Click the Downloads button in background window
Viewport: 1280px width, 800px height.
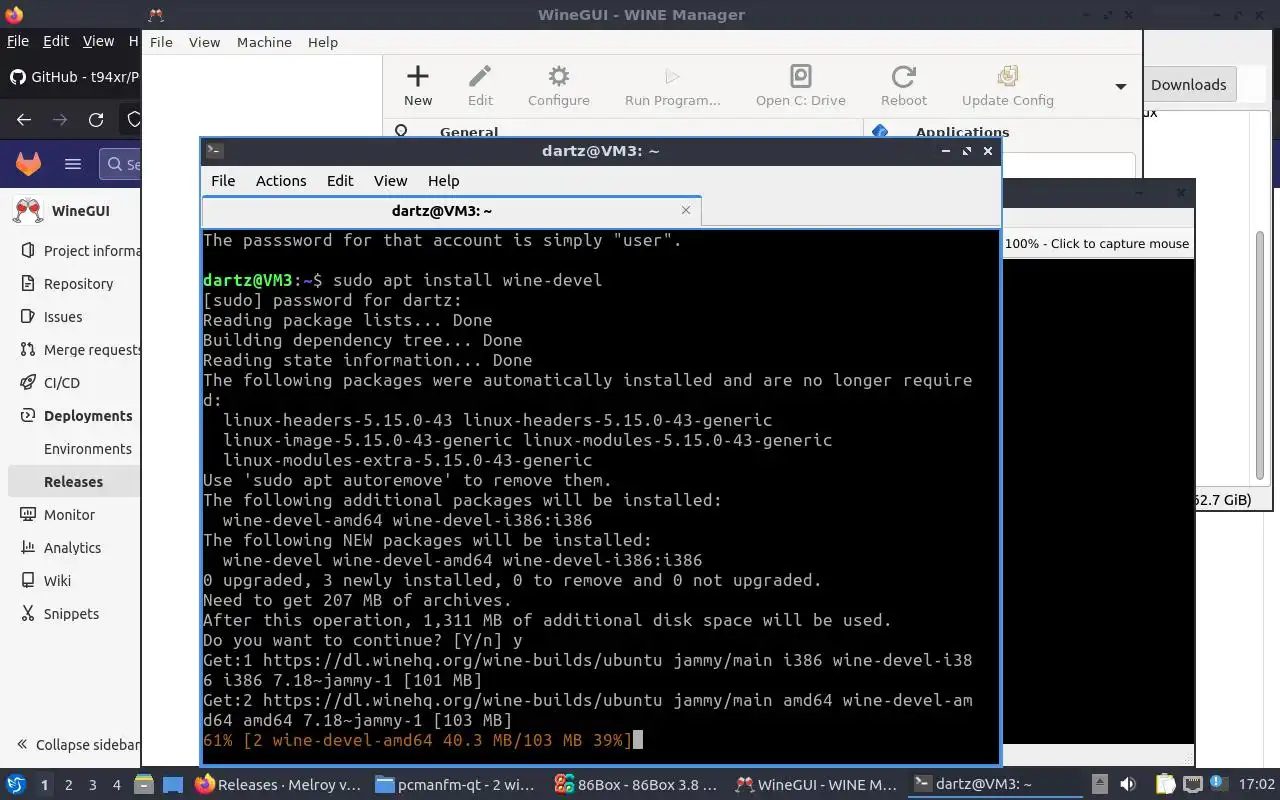point(1188,85)
